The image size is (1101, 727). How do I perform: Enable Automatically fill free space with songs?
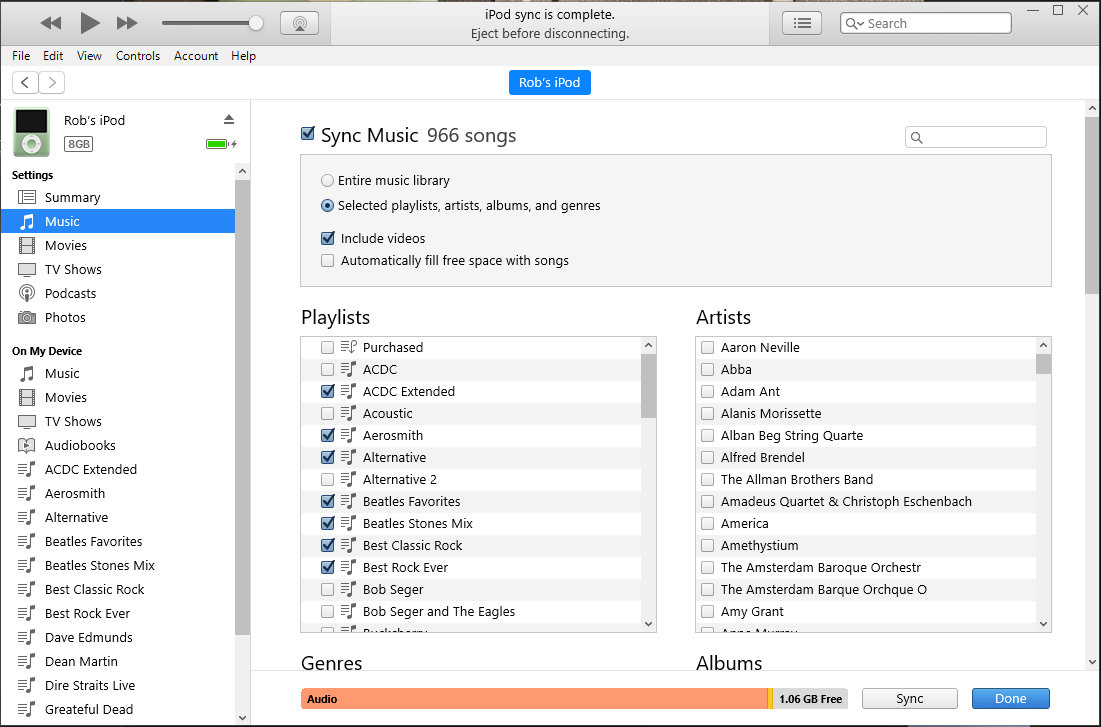click(328, 261)
